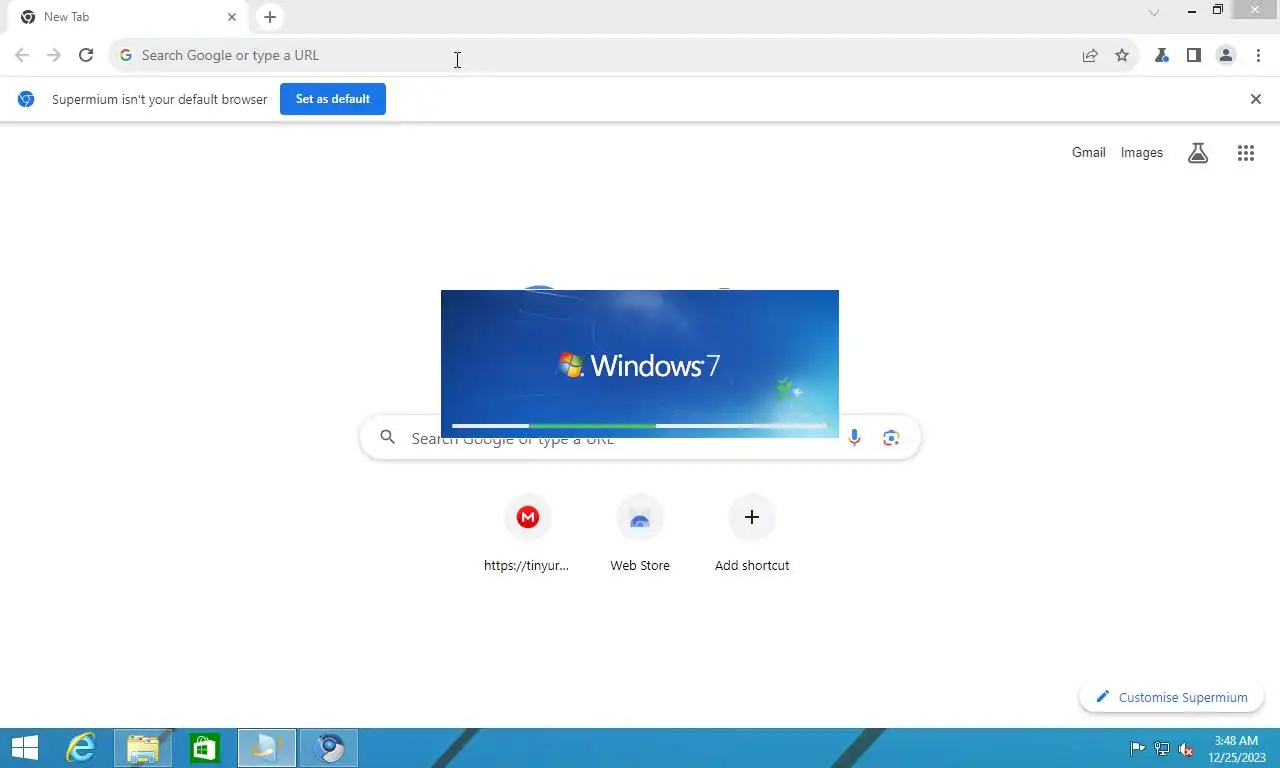Open the tab search chevron

[x=1154, y=13]
